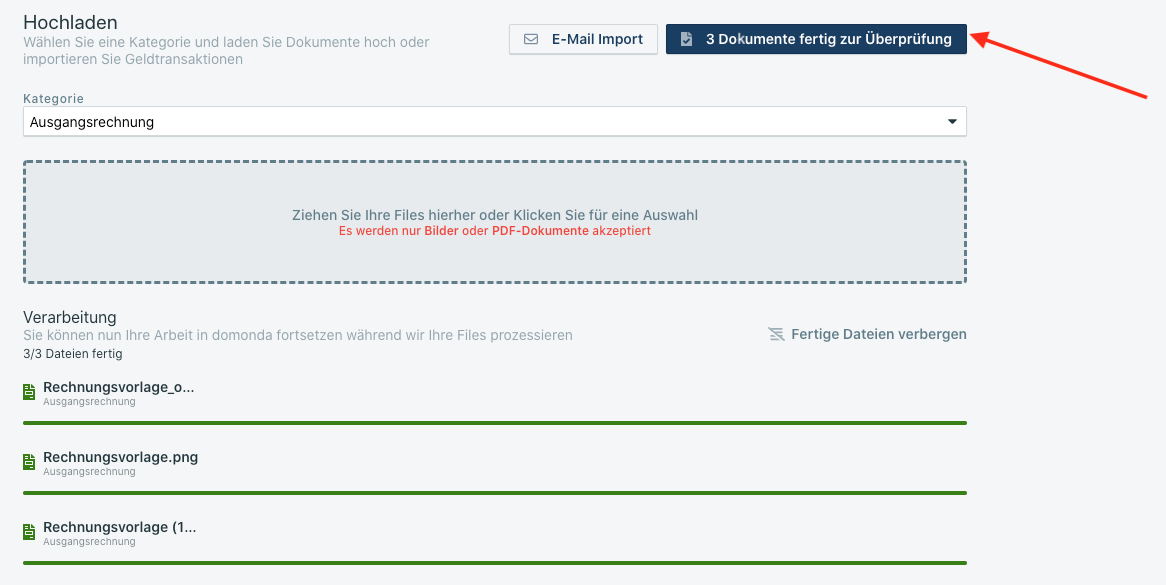Click the progress bar under Rechnungsvorlage.png
The image size is (1166, 585).
(x=494, y=493)
